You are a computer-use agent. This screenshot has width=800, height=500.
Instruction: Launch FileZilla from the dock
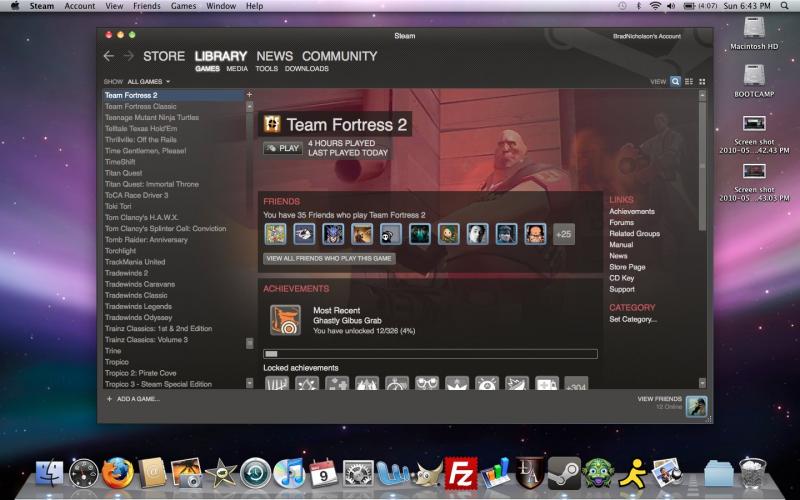459,471
